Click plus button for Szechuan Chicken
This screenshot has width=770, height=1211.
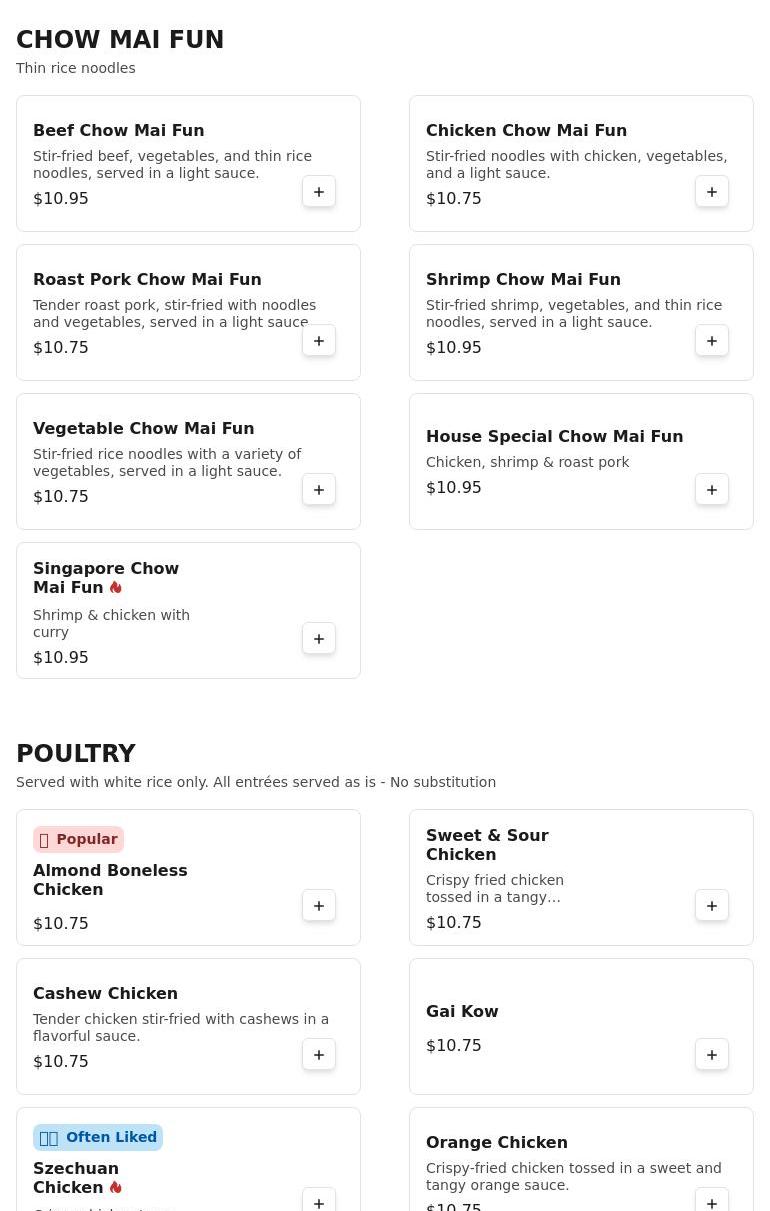pos(319,1201)
